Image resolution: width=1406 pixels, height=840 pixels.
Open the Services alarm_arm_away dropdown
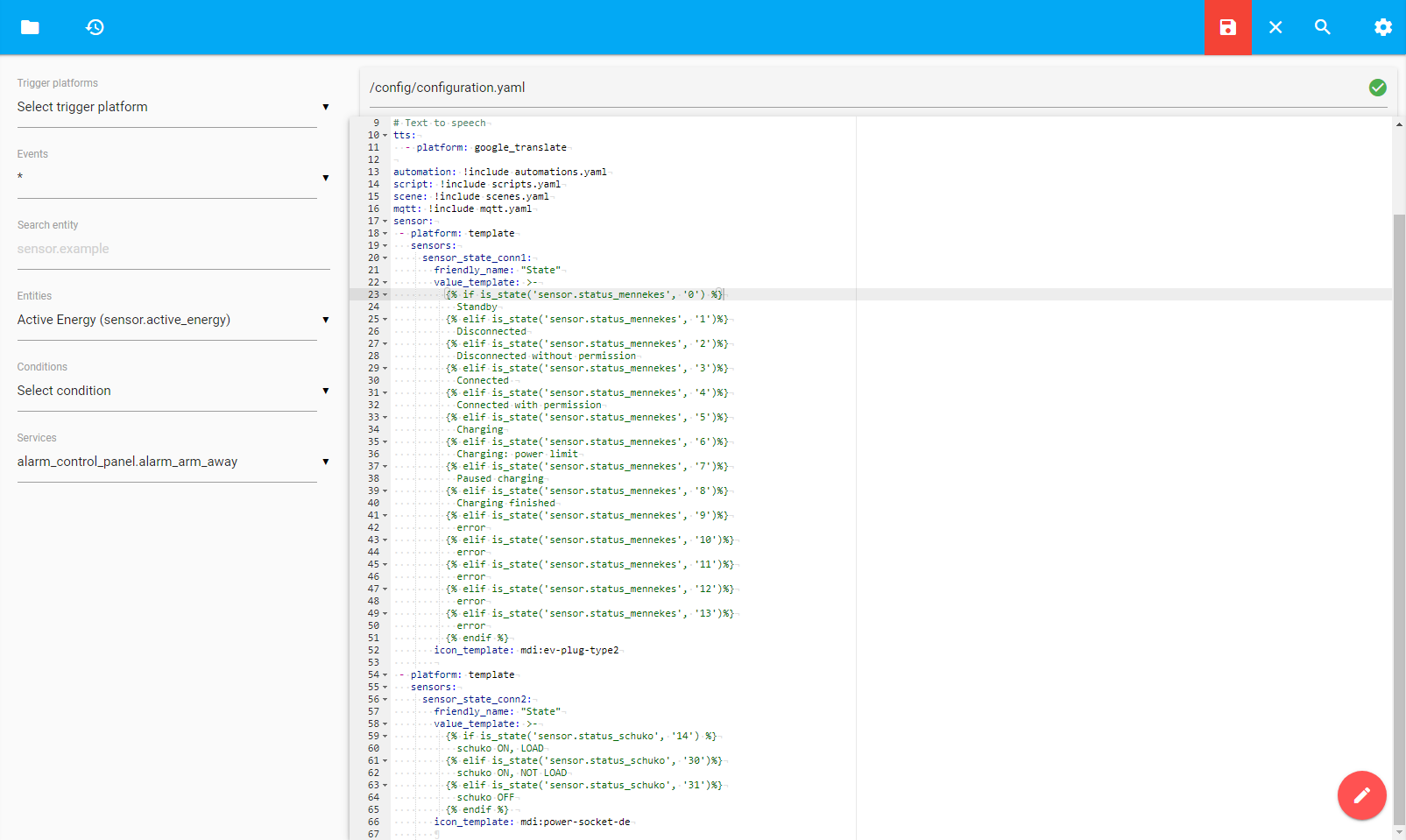click(173, 462)
